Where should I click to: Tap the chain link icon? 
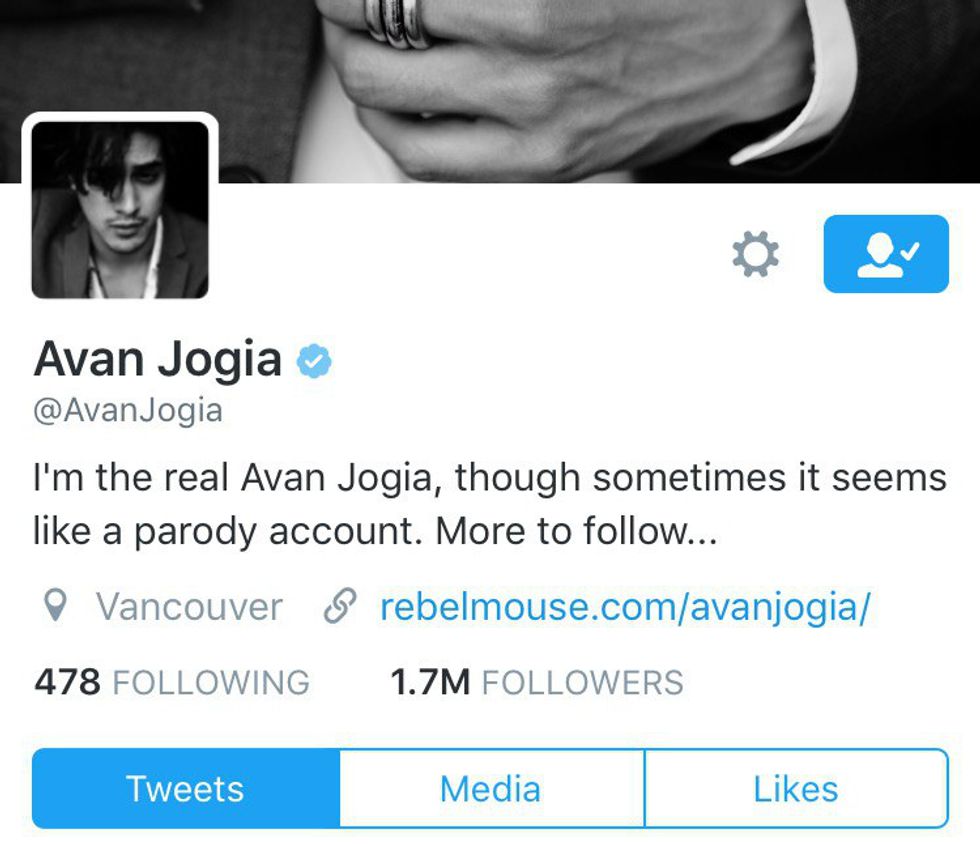click(x=340, y=606)
